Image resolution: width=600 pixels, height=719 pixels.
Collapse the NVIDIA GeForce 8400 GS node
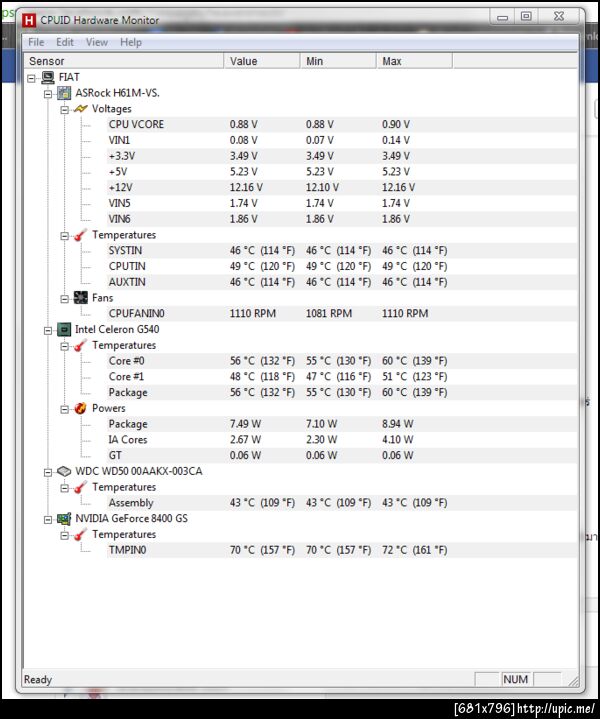click(48, 520)
